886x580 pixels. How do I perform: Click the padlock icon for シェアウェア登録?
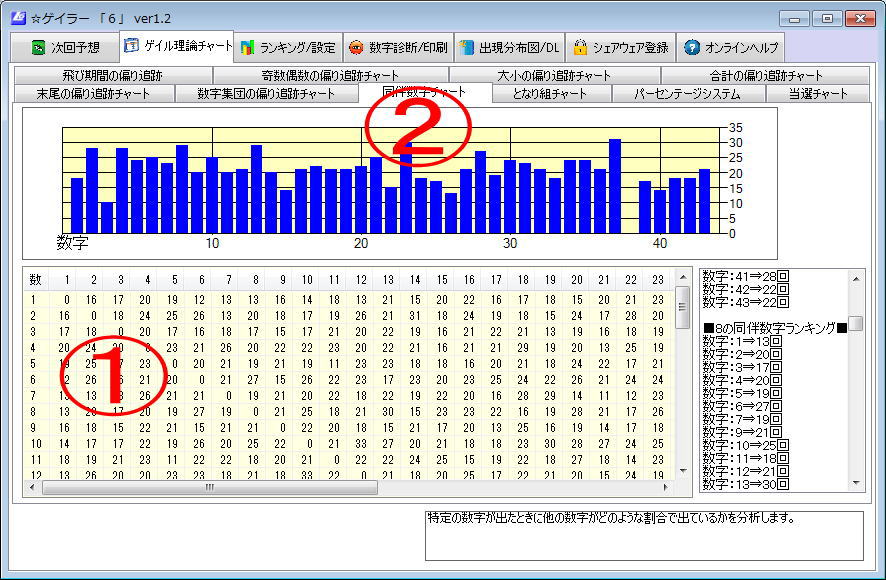tap(579, 47)
